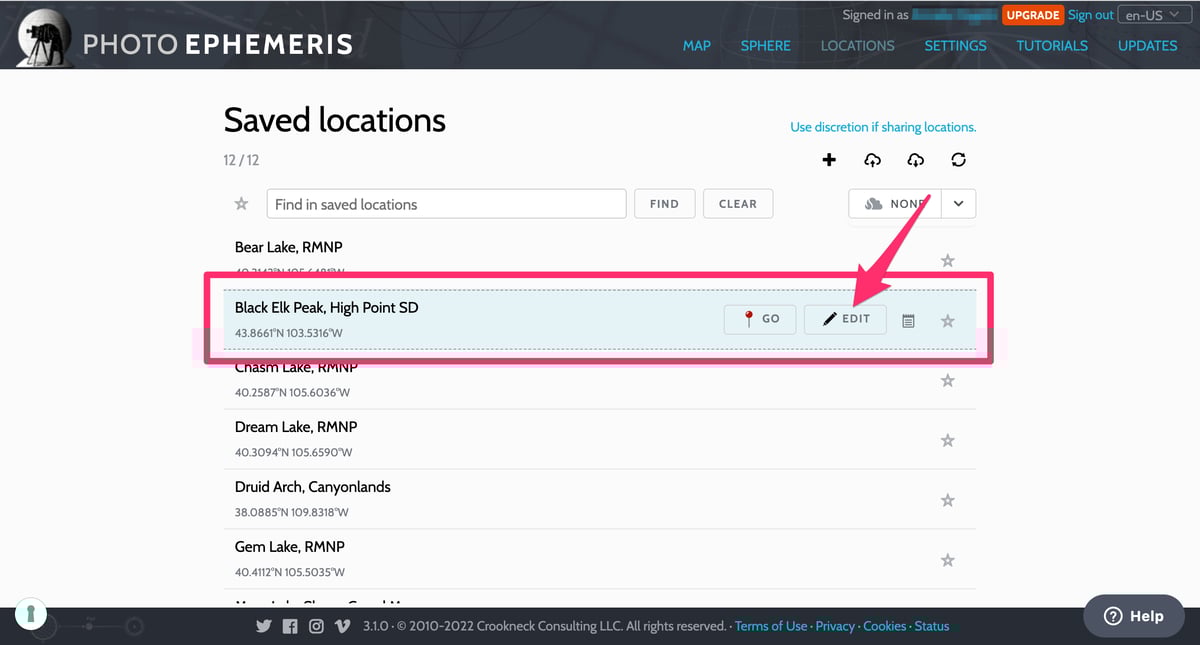1200x645 pixels.
Task: Click the FIND button
Action: pyautogui.click(x=664, y=204)
